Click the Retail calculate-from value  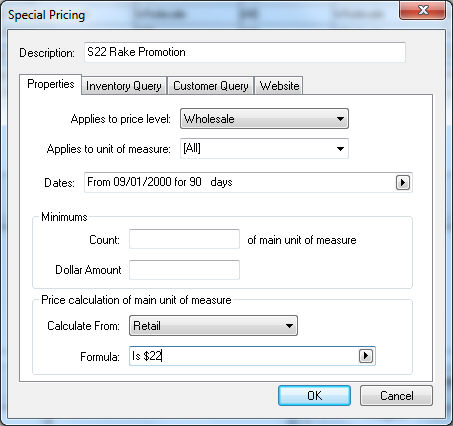pyautogui.click(x=147, y=326)
